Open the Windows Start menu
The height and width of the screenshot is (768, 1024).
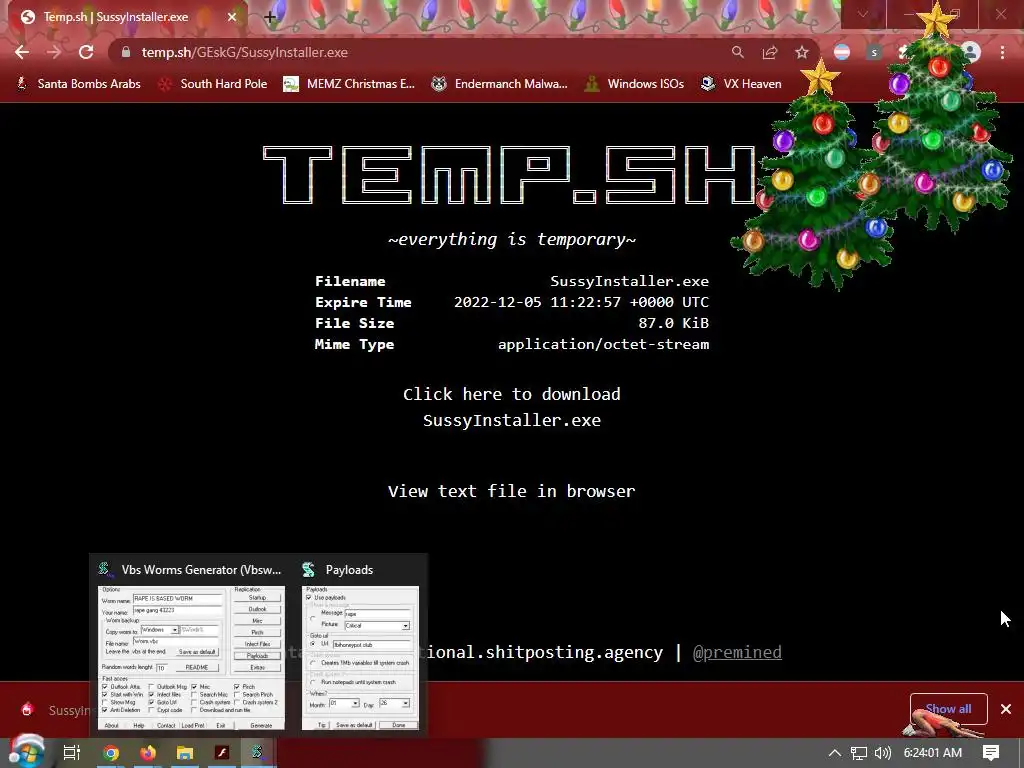[26, 752]
